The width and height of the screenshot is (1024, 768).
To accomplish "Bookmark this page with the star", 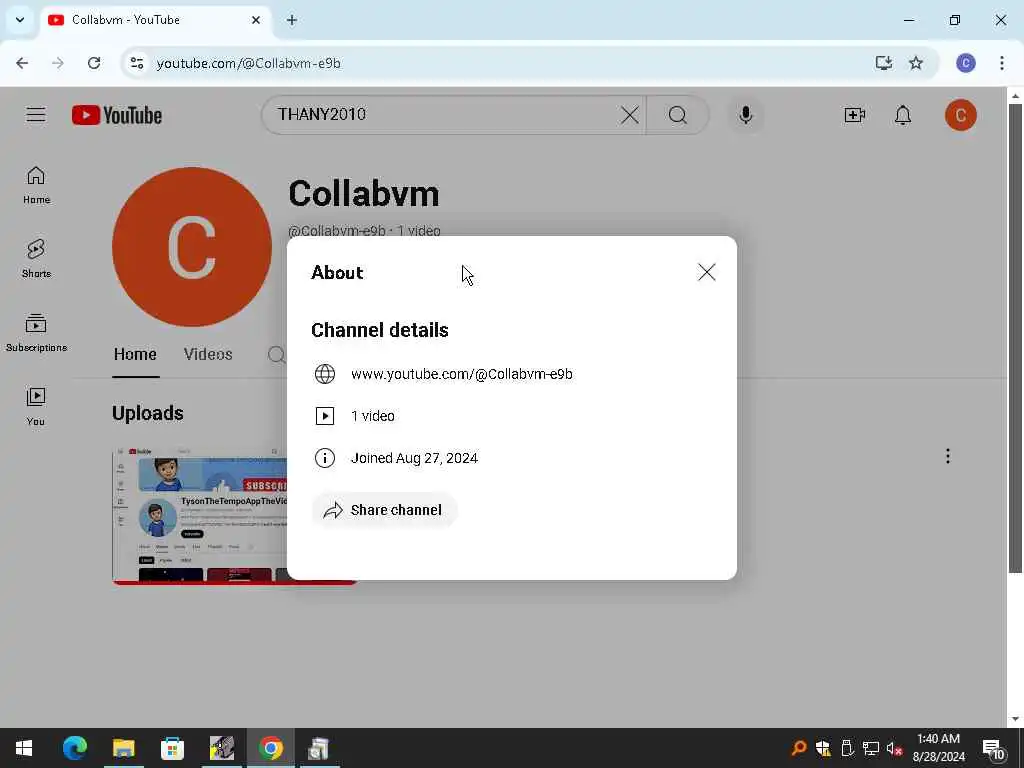I will pyautogui.click(x=916, y=63).
